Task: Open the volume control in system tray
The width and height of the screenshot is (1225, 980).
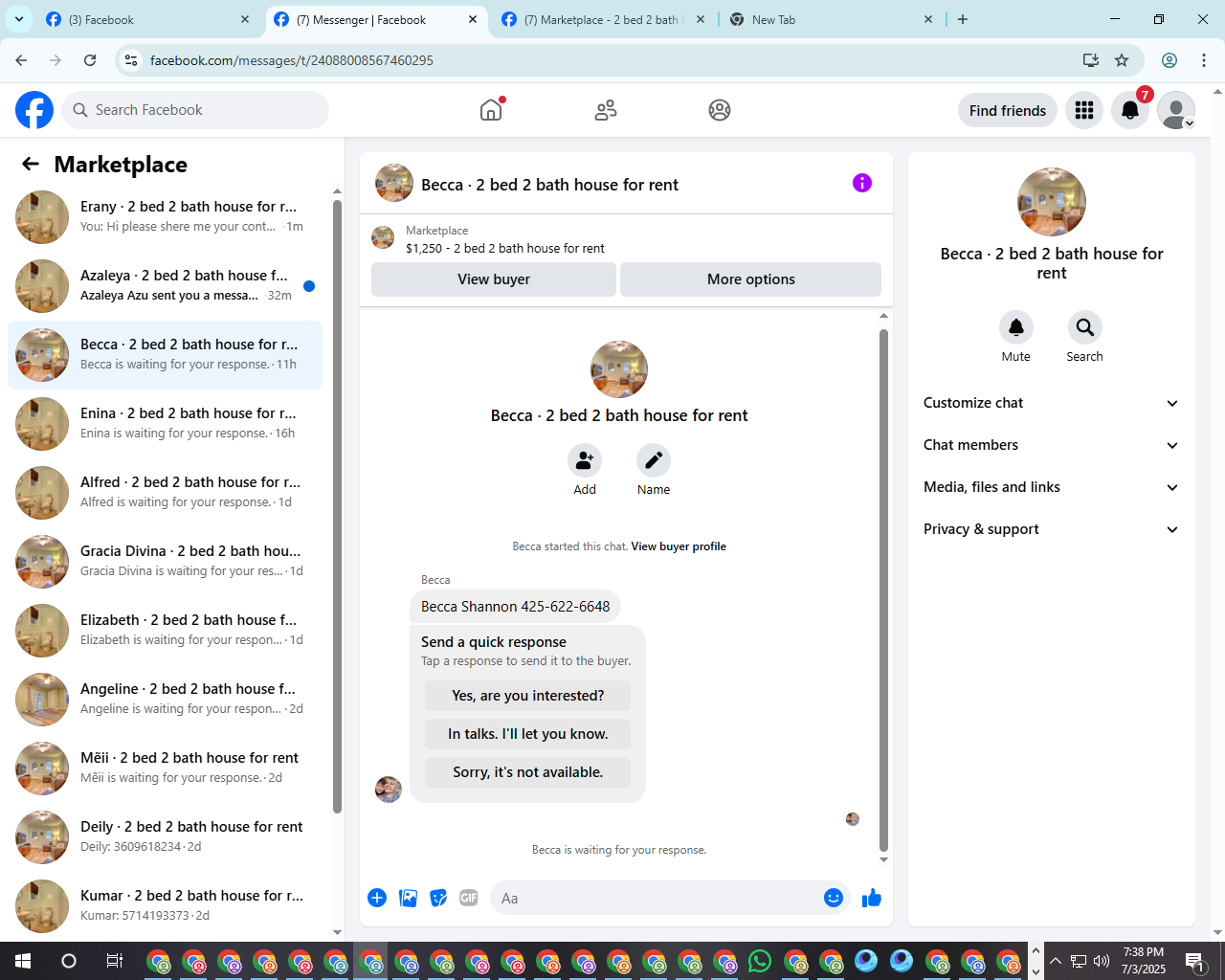Action: [1102, 961]
